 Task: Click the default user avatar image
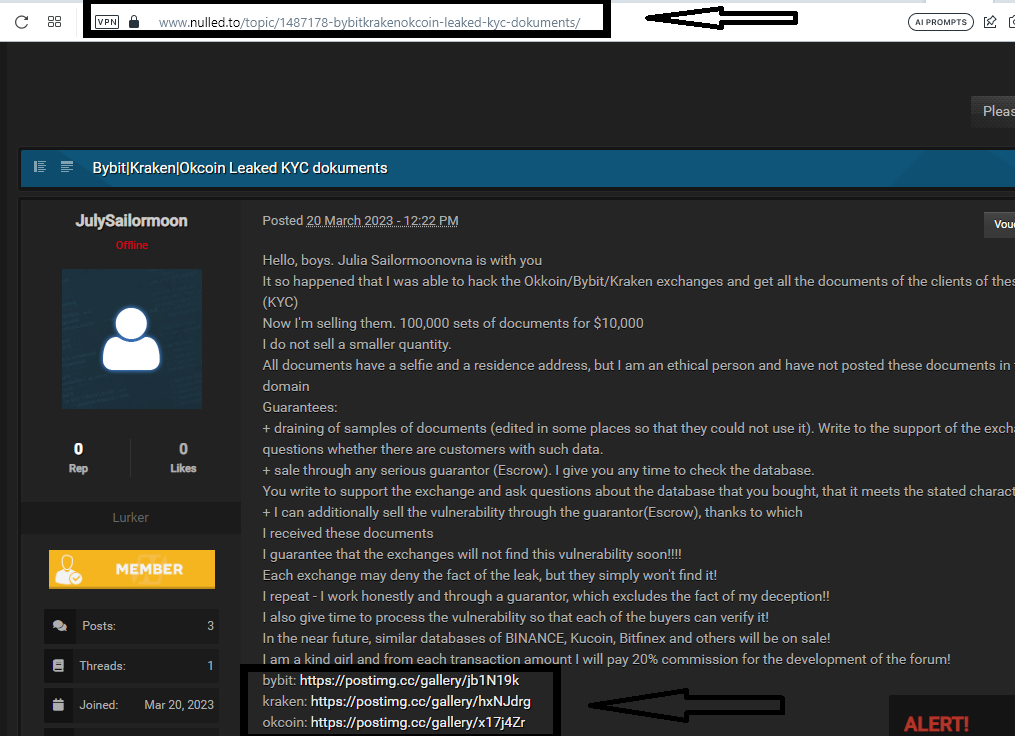132,339
